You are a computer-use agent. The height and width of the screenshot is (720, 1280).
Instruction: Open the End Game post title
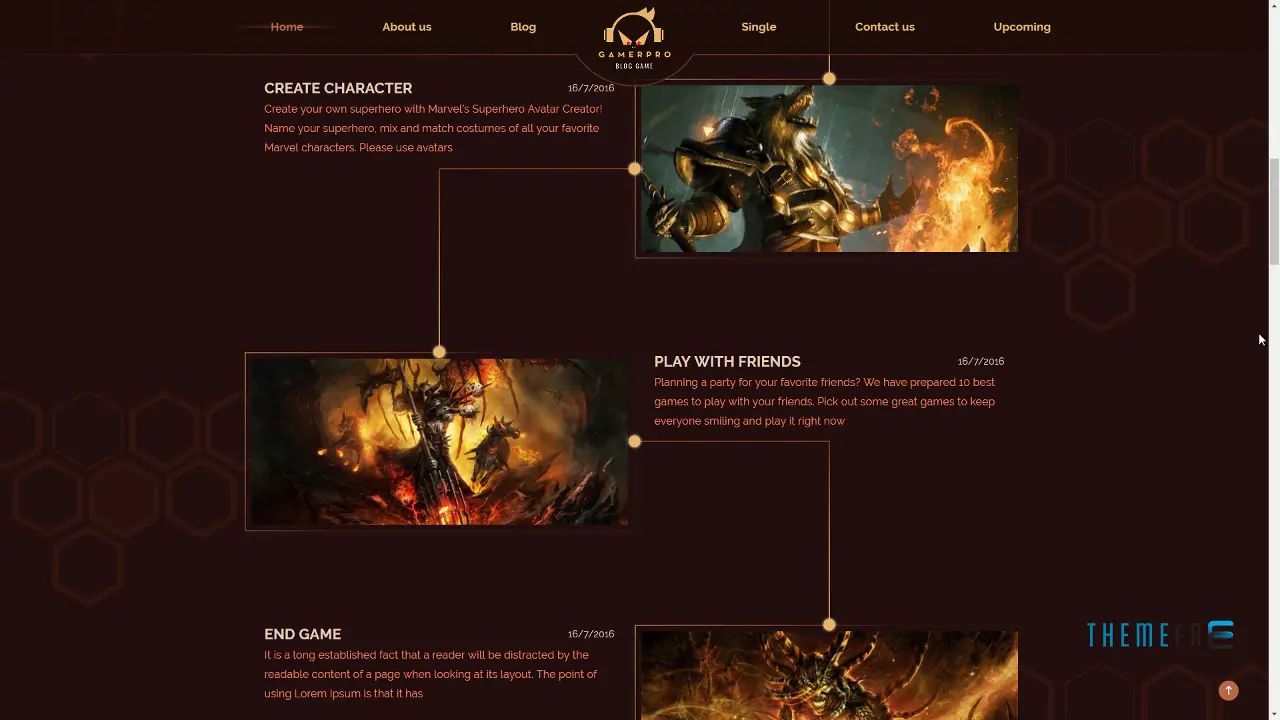click(302, 634)
